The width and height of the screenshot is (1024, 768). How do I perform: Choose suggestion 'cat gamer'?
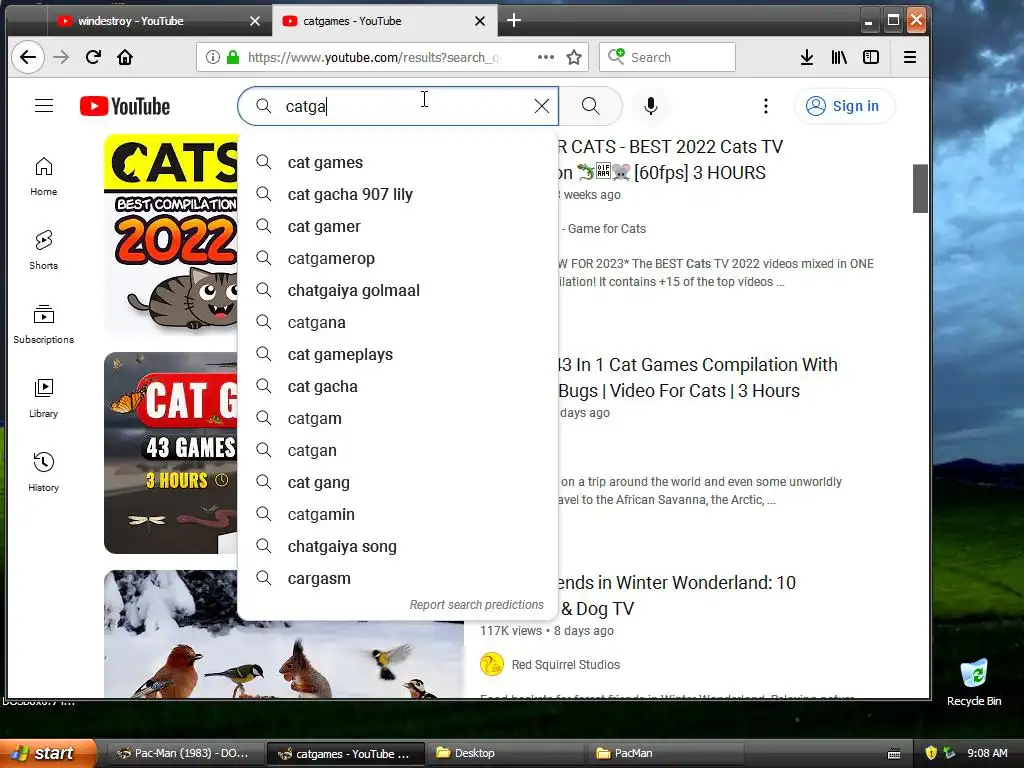[x=398, y=227]
